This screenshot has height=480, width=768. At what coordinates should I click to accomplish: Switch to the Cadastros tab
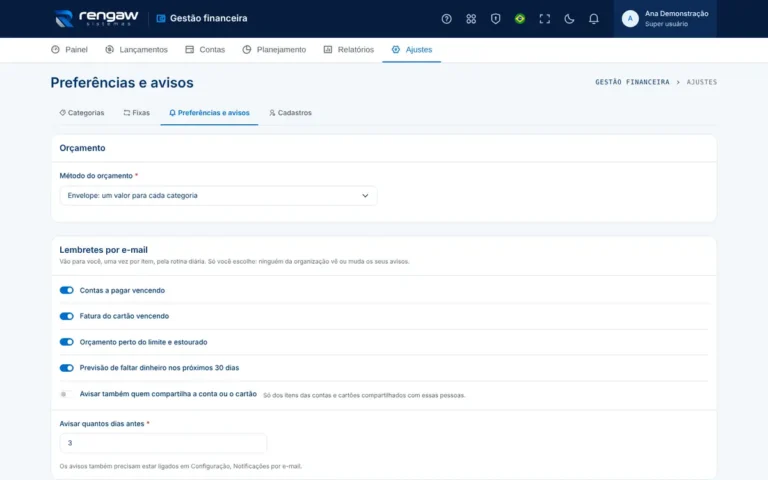290,113
